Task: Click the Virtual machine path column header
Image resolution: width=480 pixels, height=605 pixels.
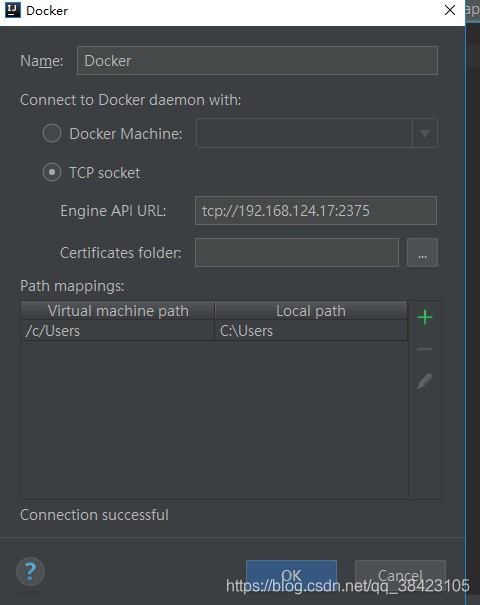Action: click(118, 311)
